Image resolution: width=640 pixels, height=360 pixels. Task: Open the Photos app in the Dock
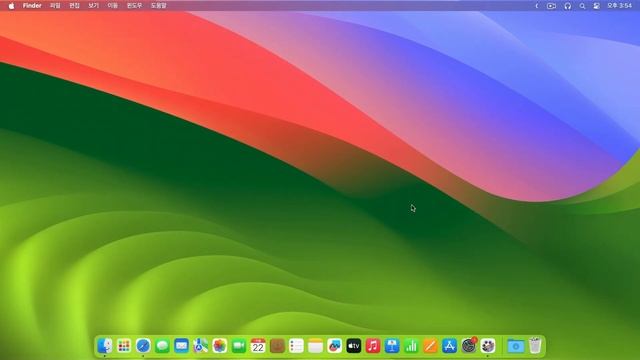point(220,346)
